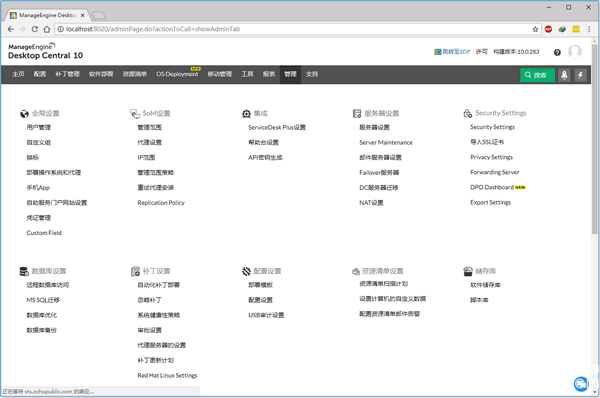This screenshot has width=600, height=398.
Task: Click the site info icon in address bar
Action: 60,29
